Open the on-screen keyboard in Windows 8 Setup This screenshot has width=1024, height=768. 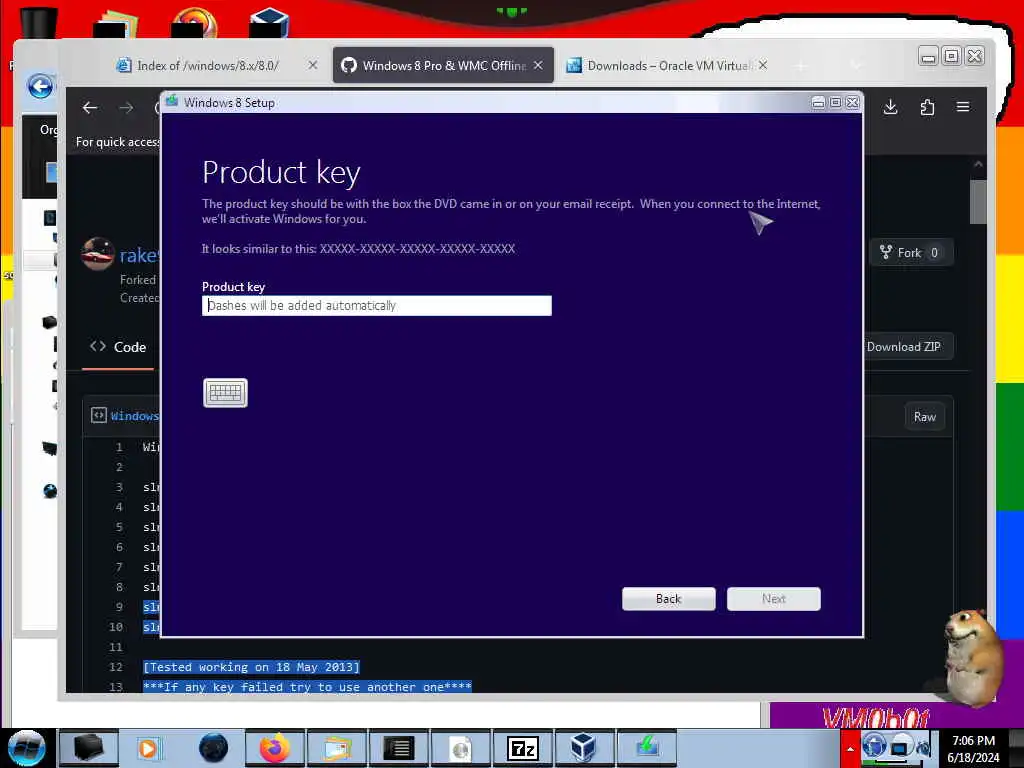(x=225, y=392)
